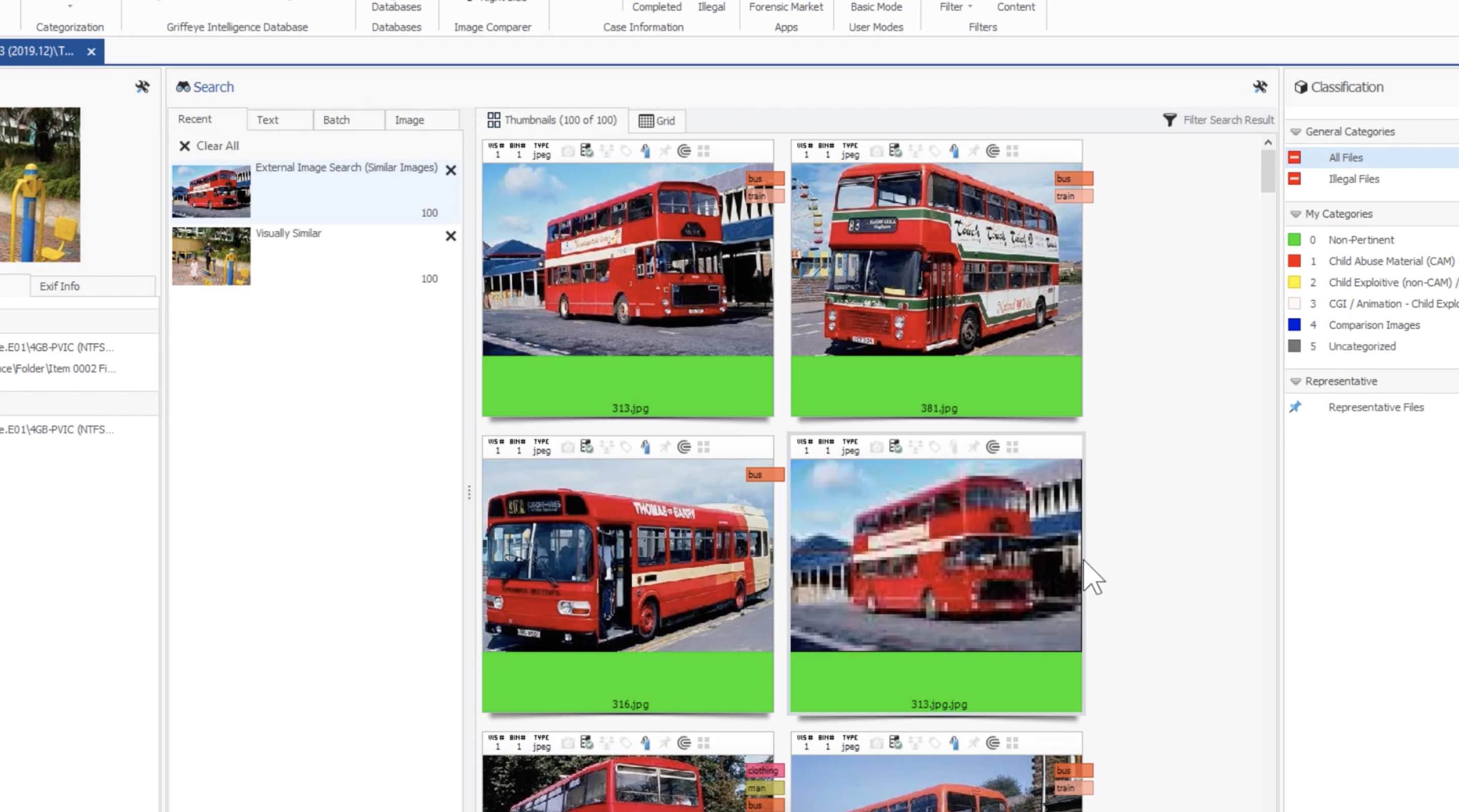Click the database check icon on 381.jpg card

point(895,151)
